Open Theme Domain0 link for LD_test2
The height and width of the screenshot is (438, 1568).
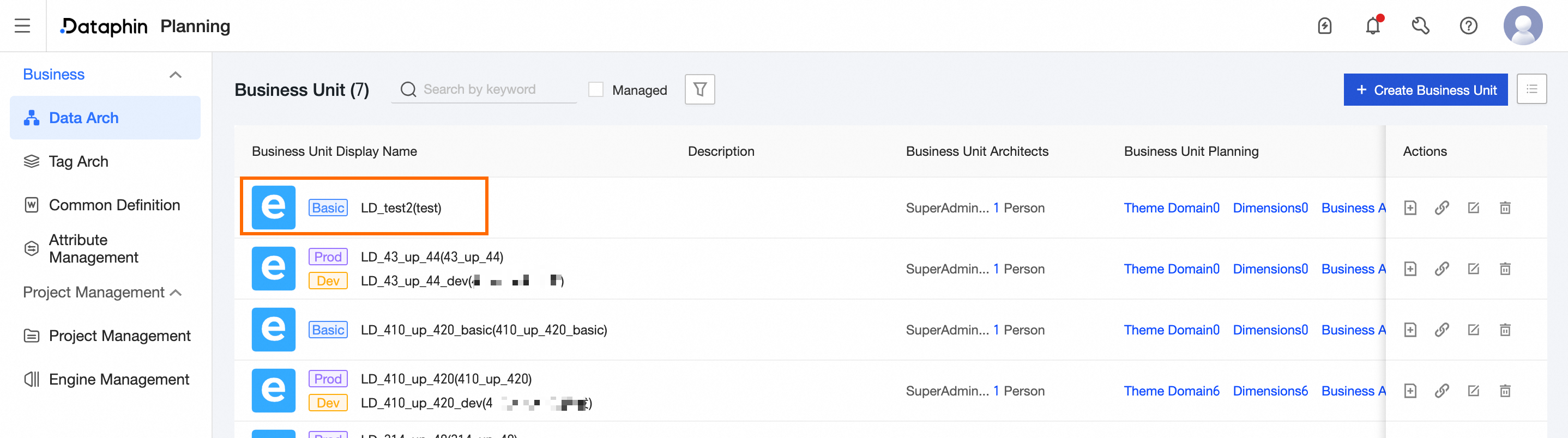pos(1171,208)
